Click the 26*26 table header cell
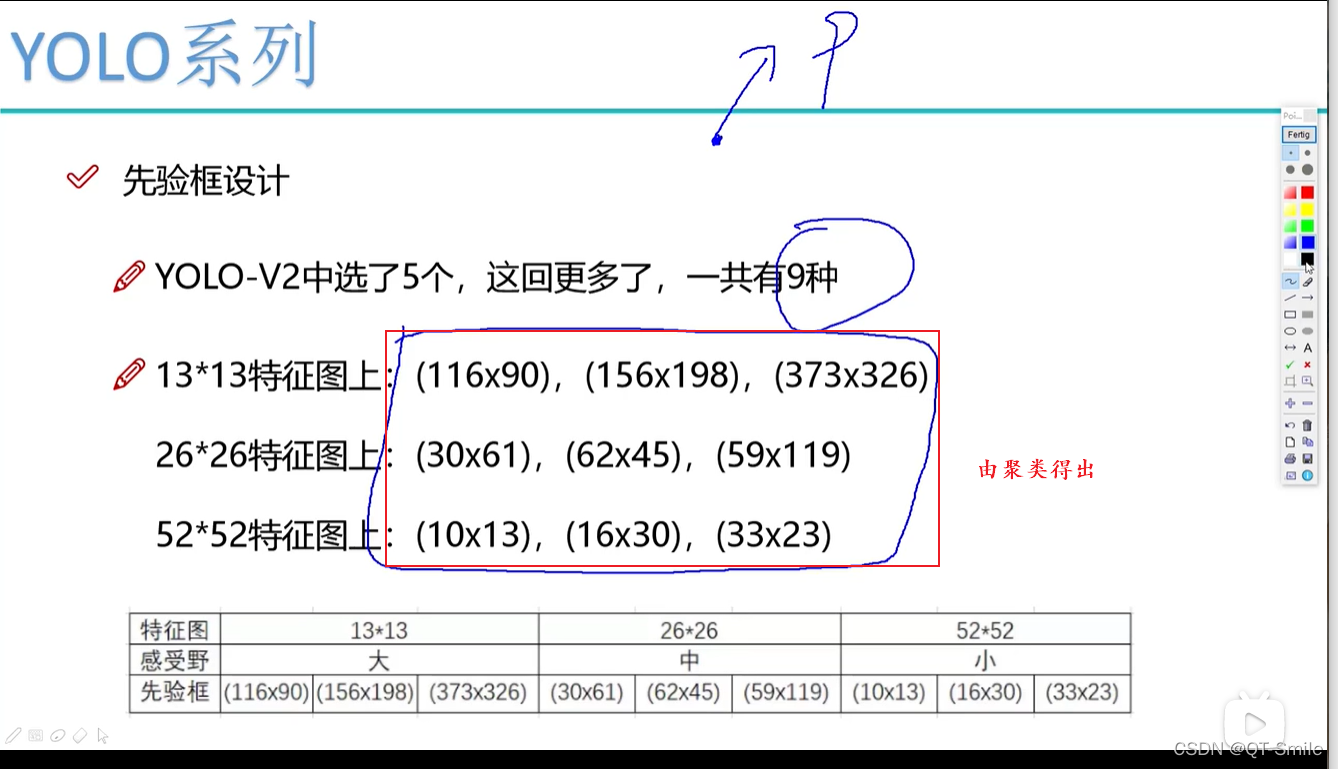Image resolution: width=1338 pixels, height=769 pixels. 689,630
